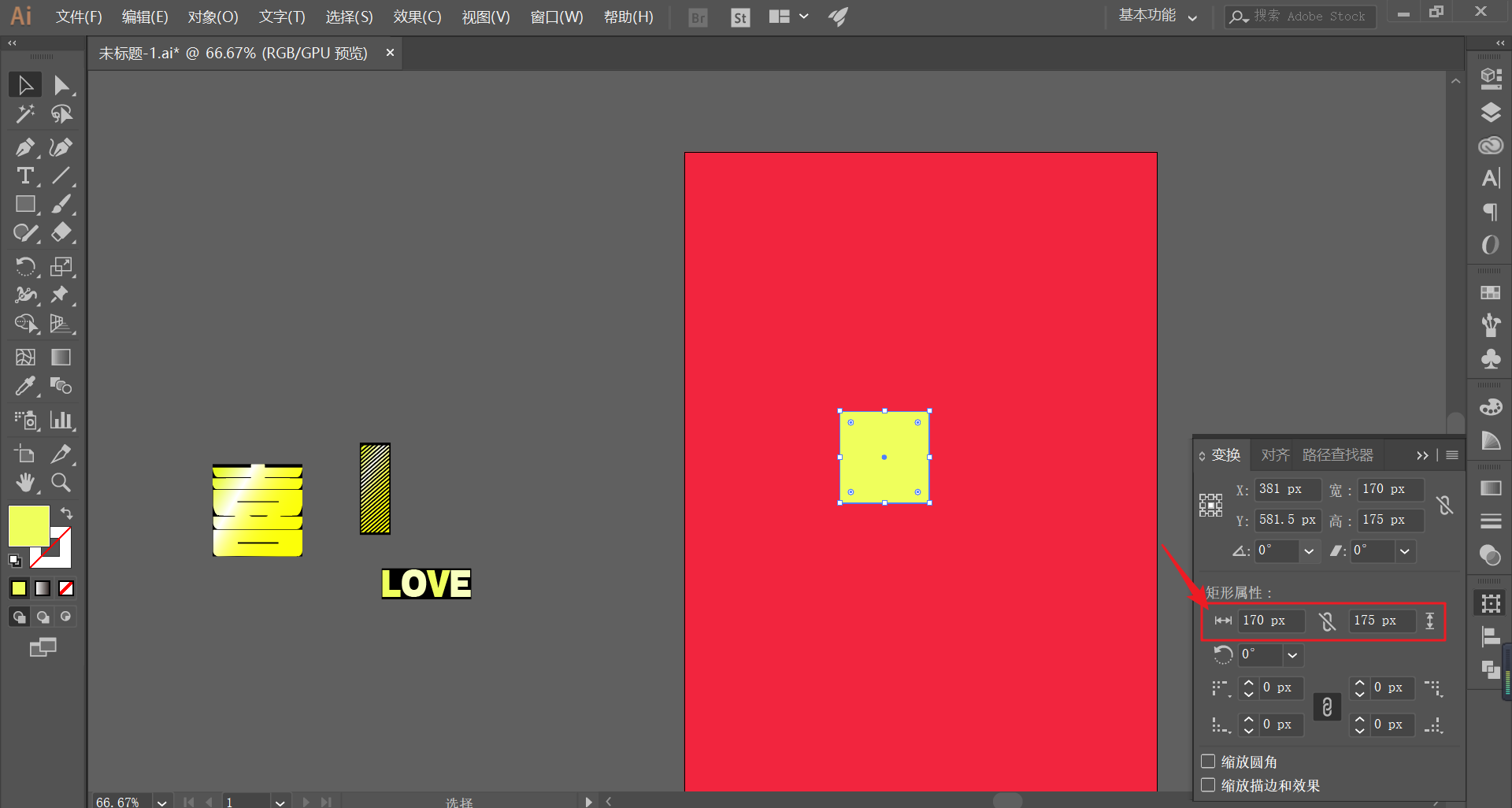Pick the Eyedropper tool
Image resolution: width=1512 pixels, height=808 pixels.
(x=25, y=386)
